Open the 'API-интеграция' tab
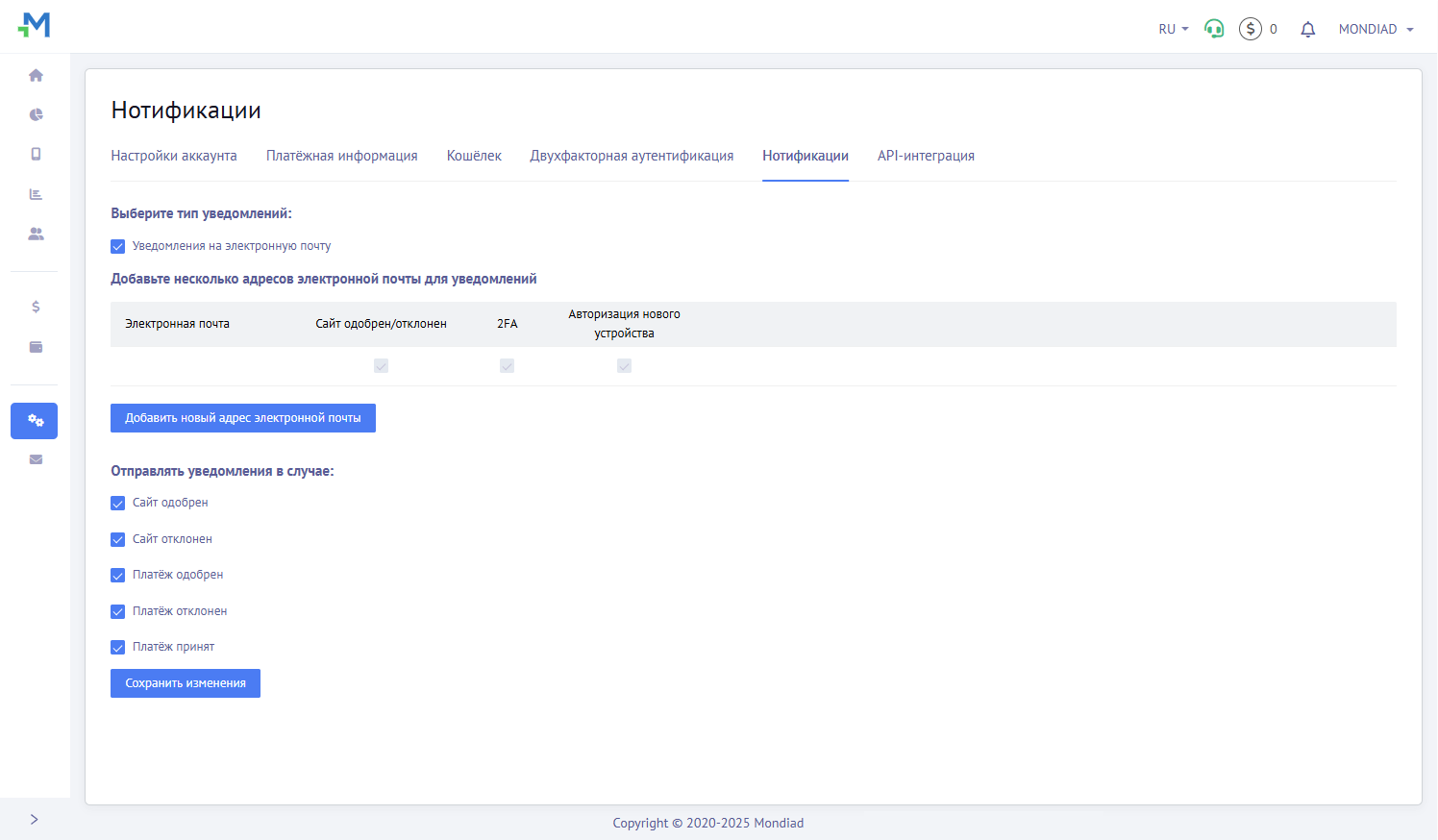The image size is (1438, 840). coord(926,156)
